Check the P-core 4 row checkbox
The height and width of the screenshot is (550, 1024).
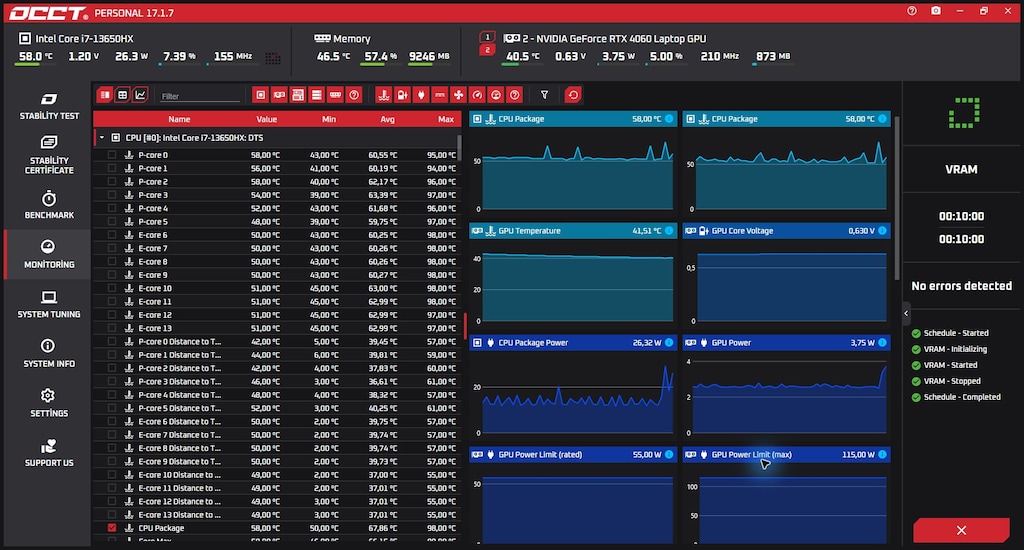[x=112, y=208]
